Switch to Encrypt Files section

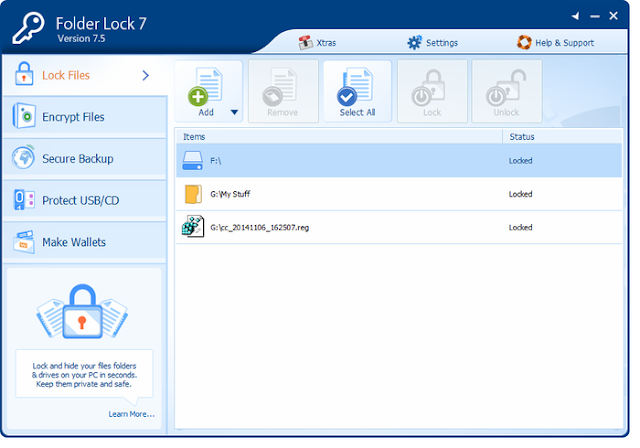pos(84,117)
